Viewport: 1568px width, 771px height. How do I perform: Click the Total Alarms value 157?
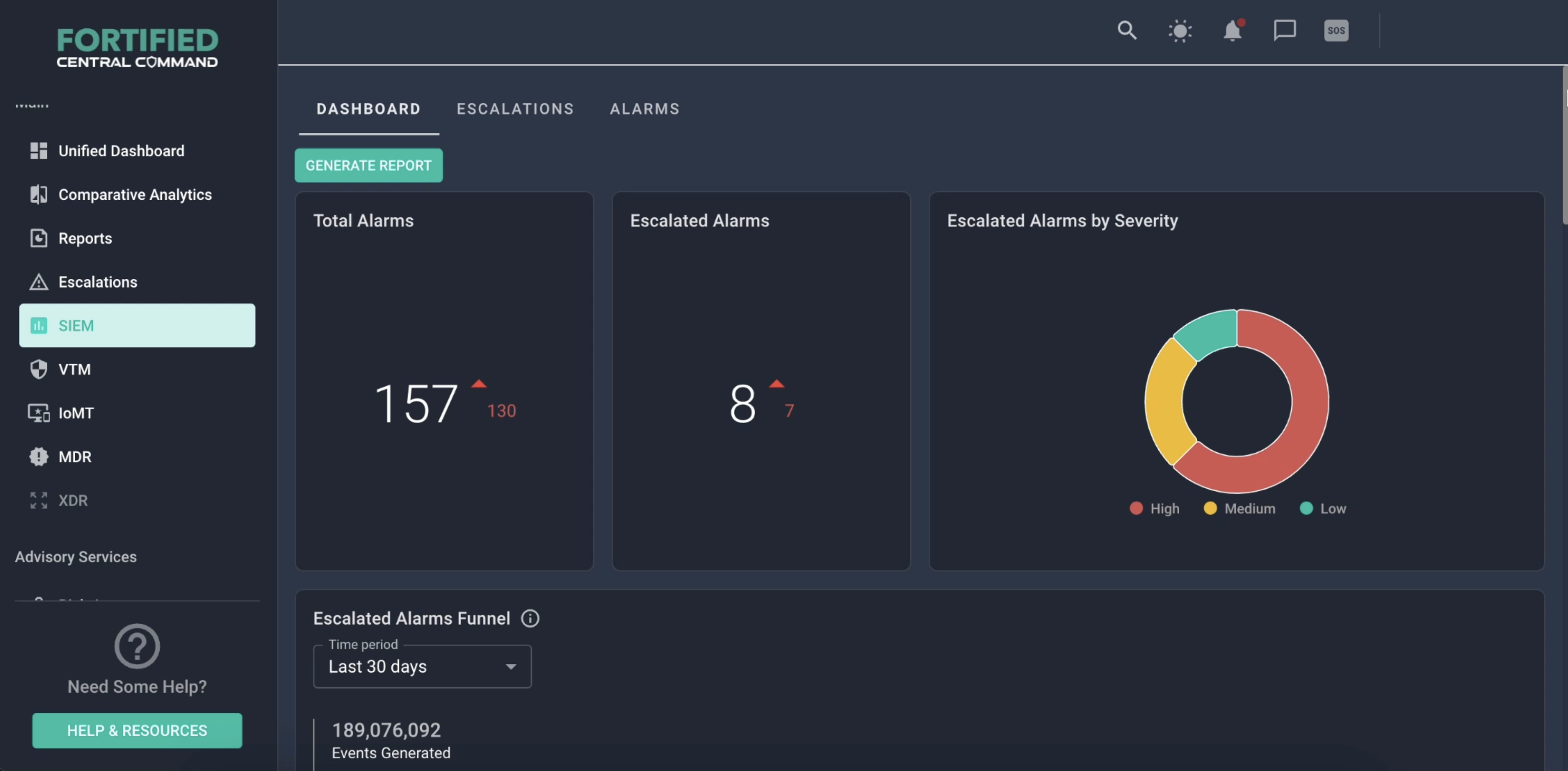(x=416, y=403)
